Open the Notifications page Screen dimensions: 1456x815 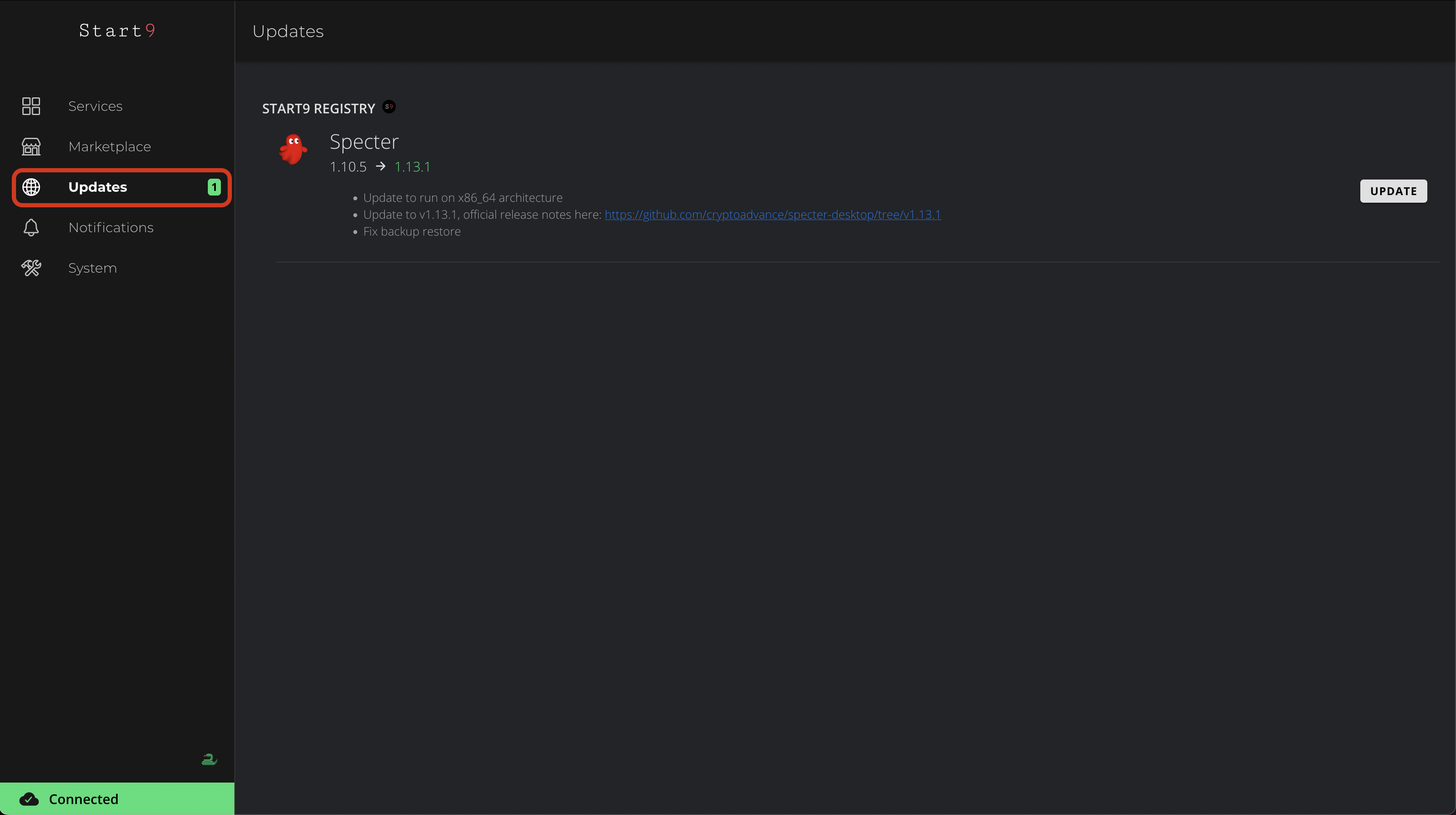[111, 228]
